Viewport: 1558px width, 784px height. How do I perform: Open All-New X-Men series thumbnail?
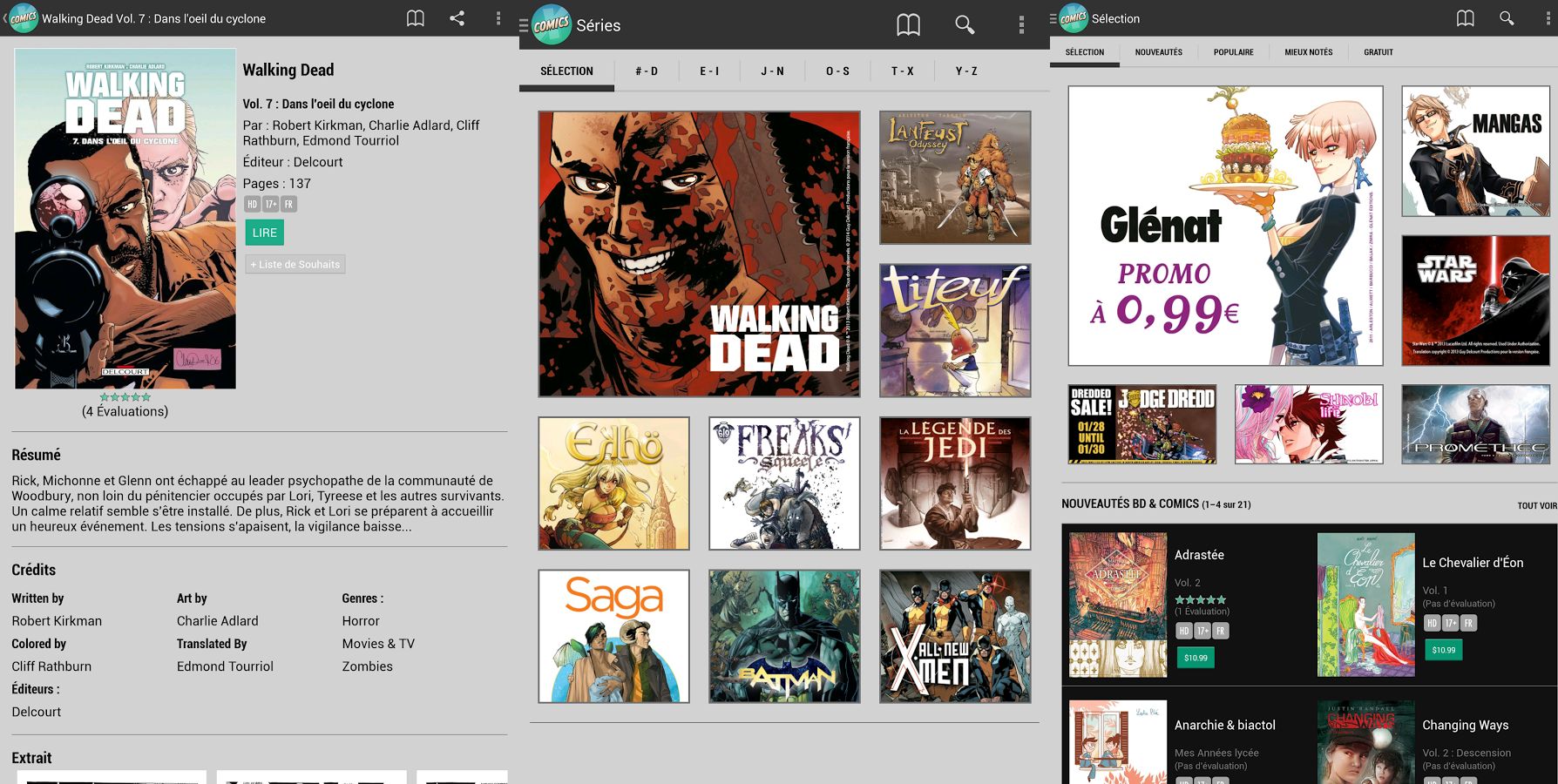955,637
